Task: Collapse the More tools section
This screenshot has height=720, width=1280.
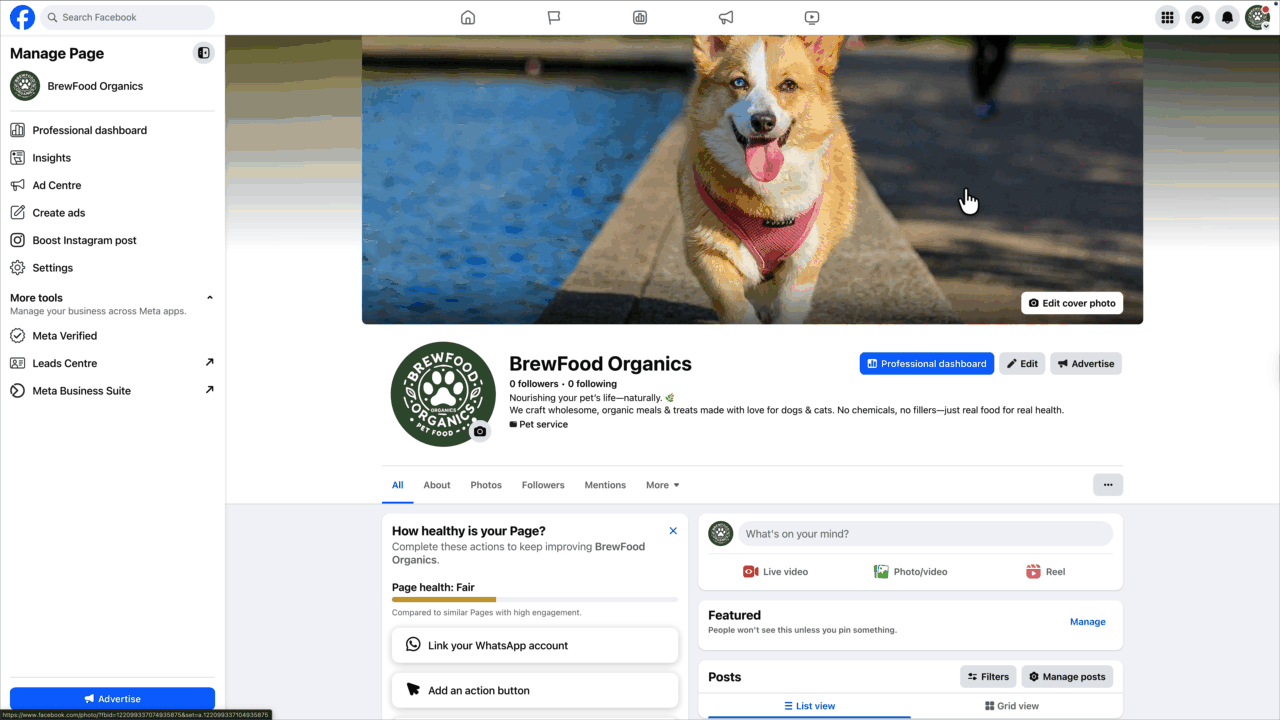Action: [209, 297]
